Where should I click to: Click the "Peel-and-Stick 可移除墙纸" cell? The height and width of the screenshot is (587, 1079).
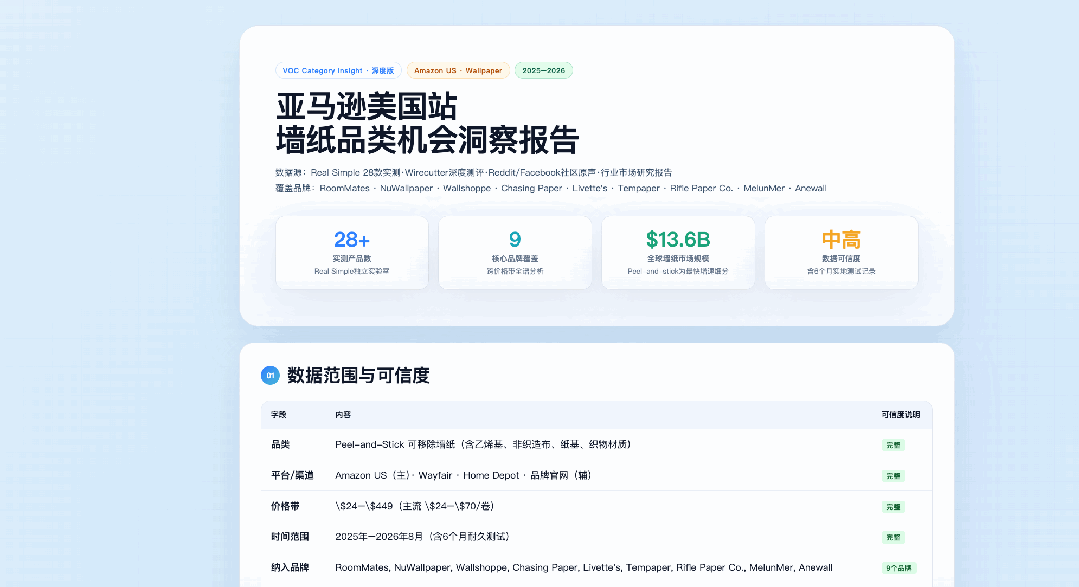click(483, 445)
